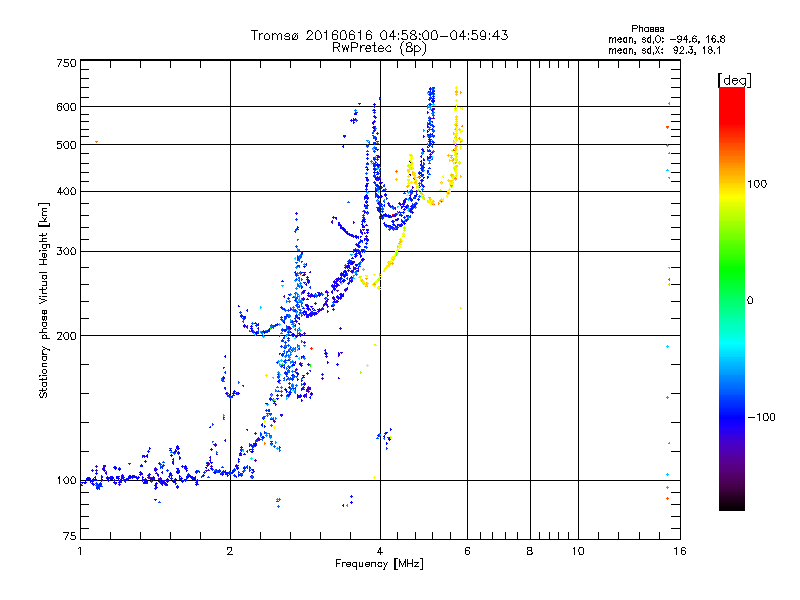Click the 'mean, sd,X: 92.3, 18.1' line
Viewport: 800px width, 600px height.
coord(664,50)
